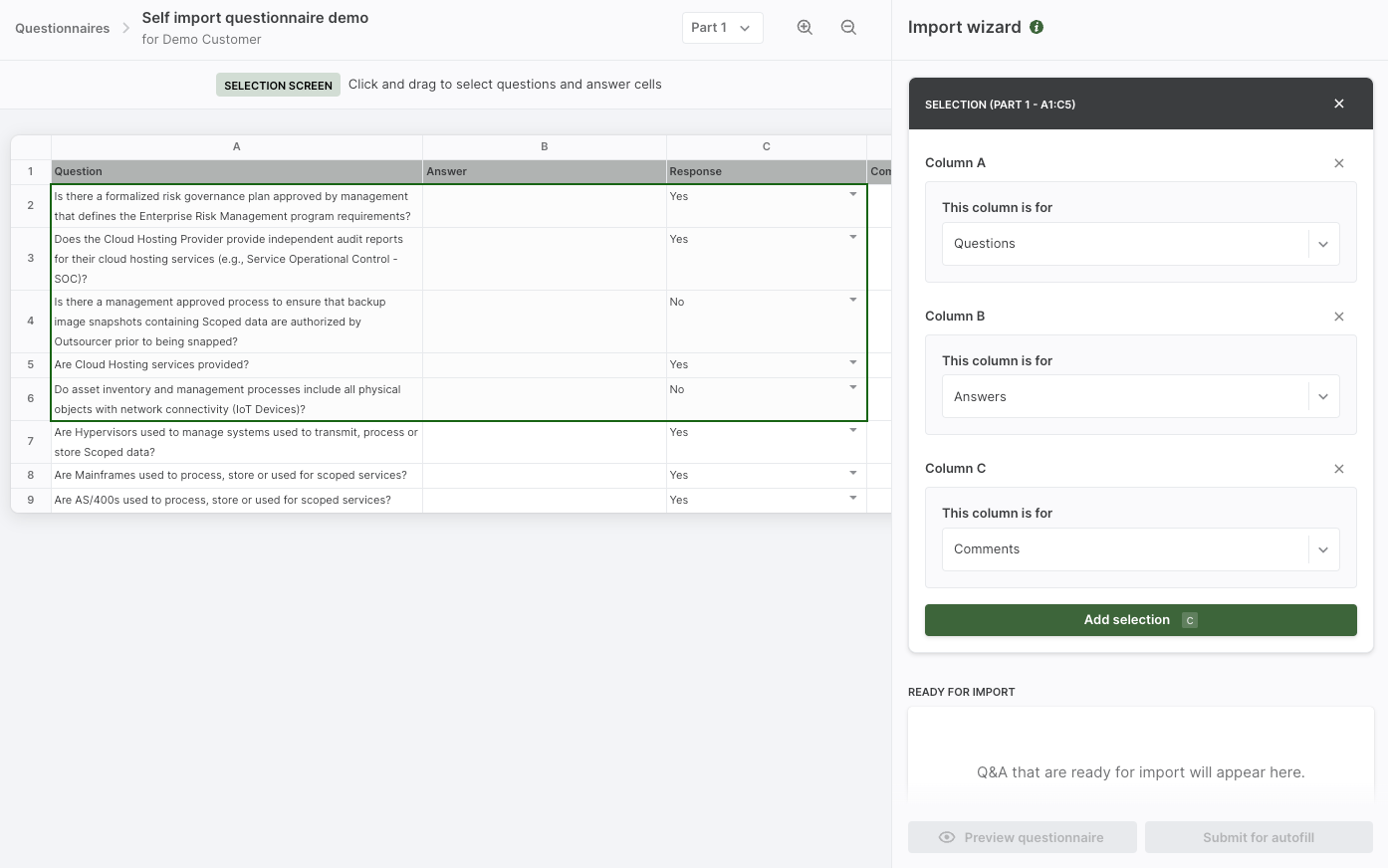Zoom out of the spreadsheet

pos(848,28)
